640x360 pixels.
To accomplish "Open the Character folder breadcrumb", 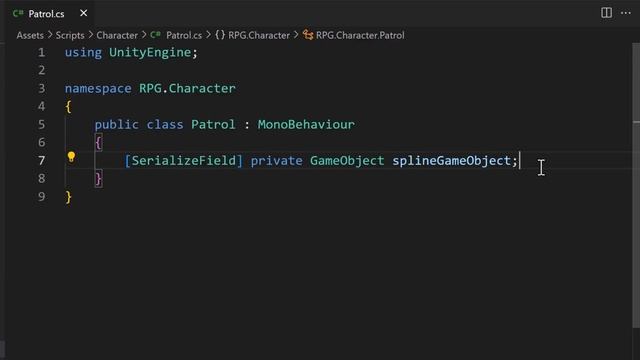I will [x=117, y=35].
